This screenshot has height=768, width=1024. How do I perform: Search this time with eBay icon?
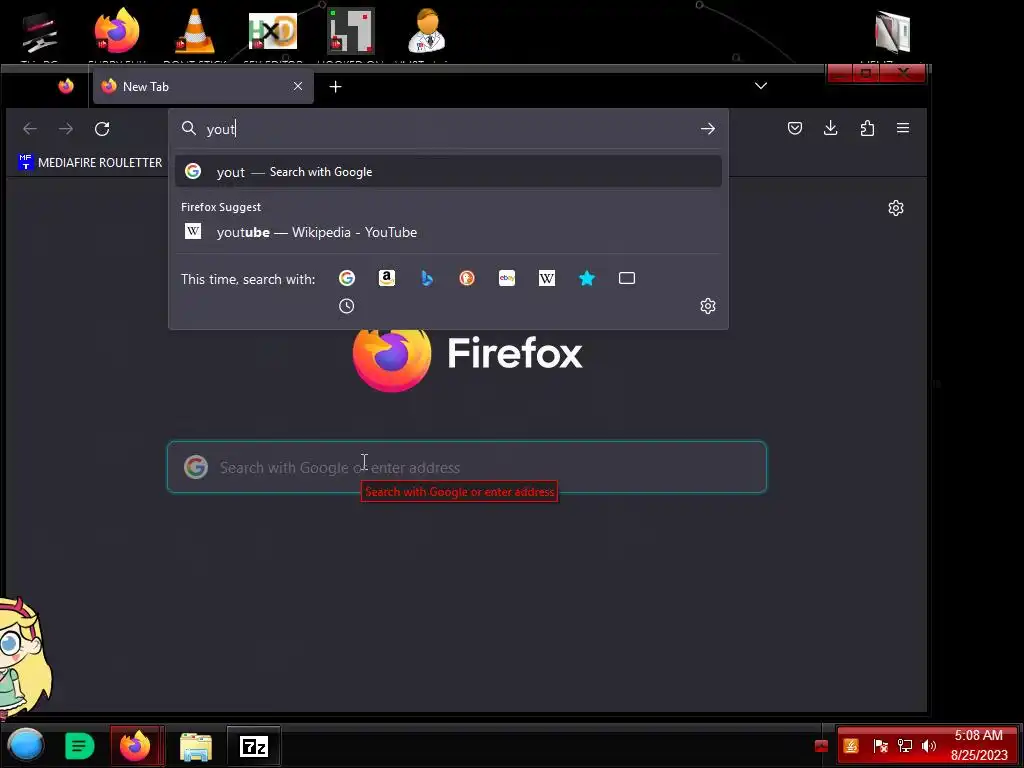pyautogui.click(x=507, y=278)
